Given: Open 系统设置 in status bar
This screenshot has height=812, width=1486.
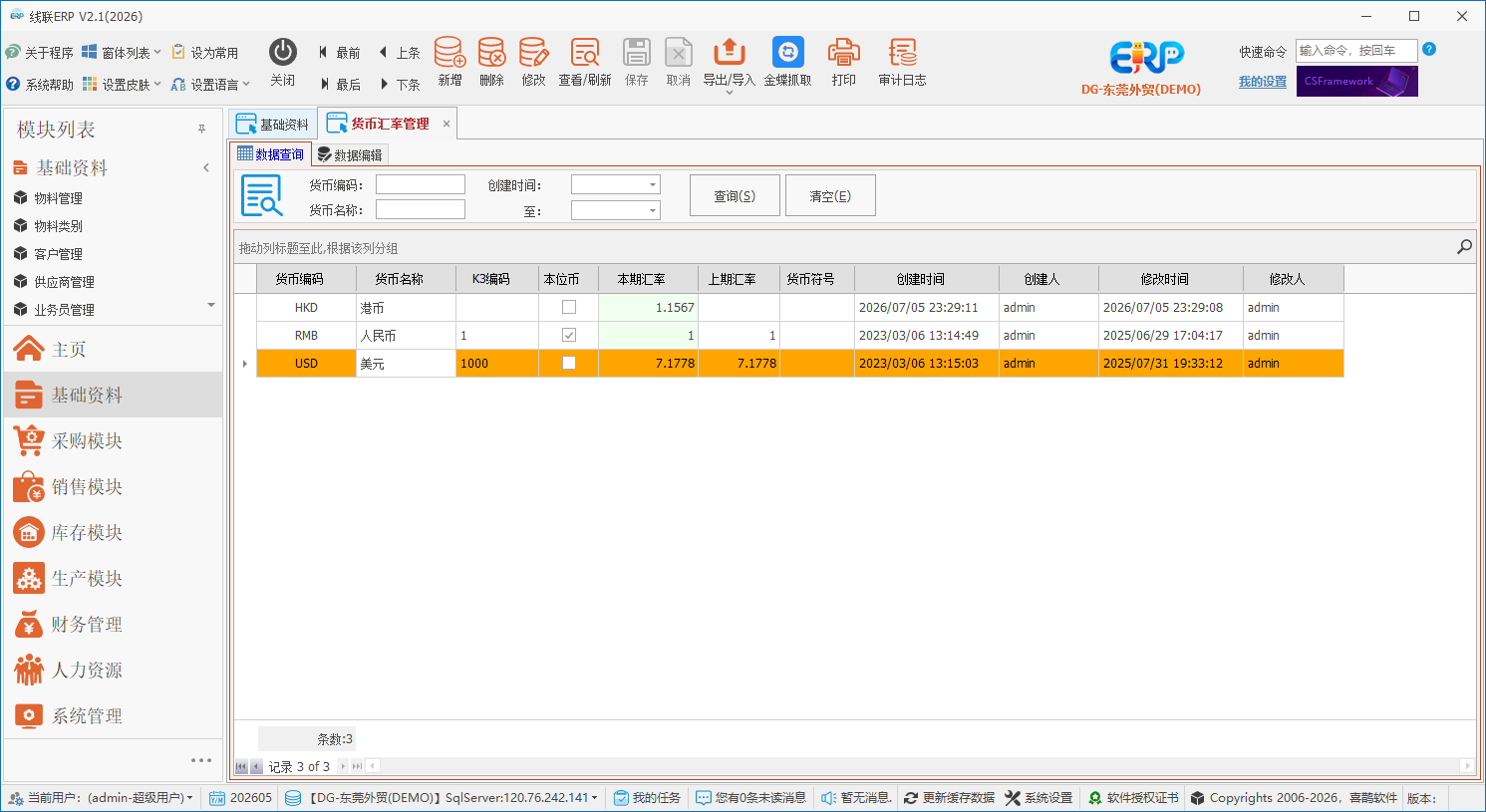Looking at the screenshot, I should coord(1039,798).
